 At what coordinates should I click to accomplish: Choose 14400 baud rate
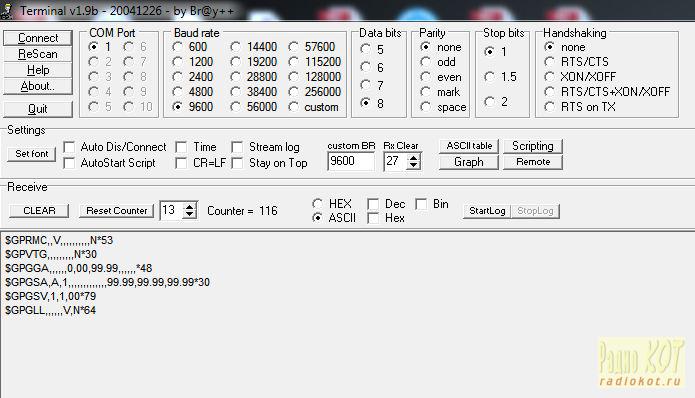235,47
